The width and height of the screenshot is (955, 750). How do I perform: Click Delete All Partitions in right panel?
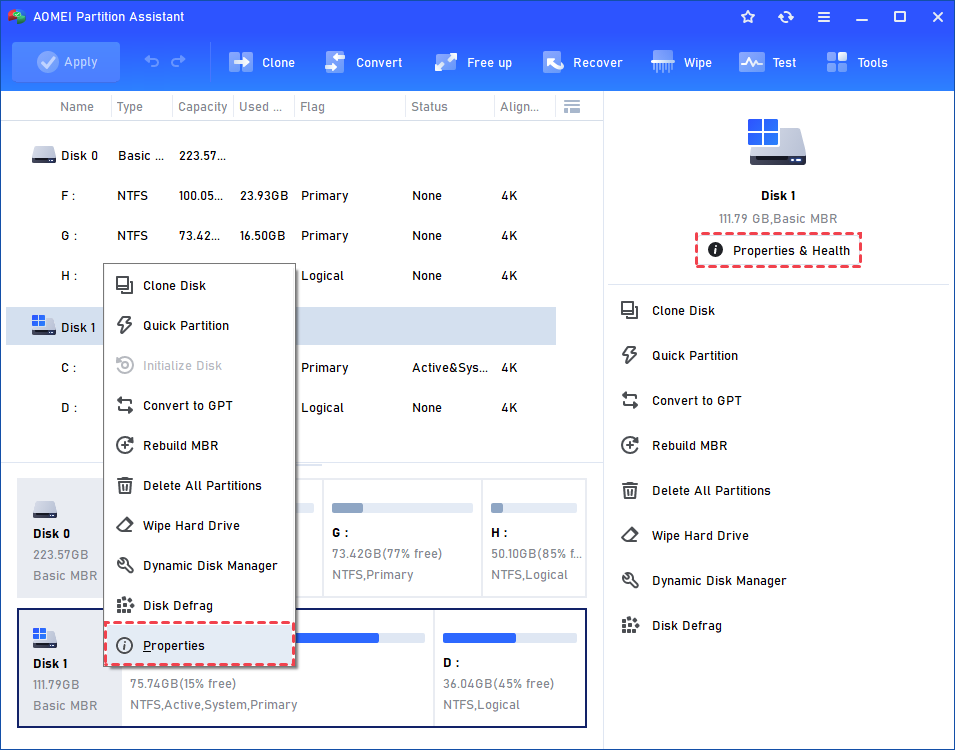[711, 491]
